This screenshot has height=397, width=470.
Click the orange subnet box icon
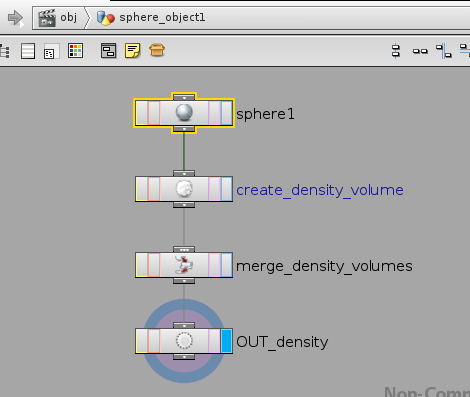157,50
